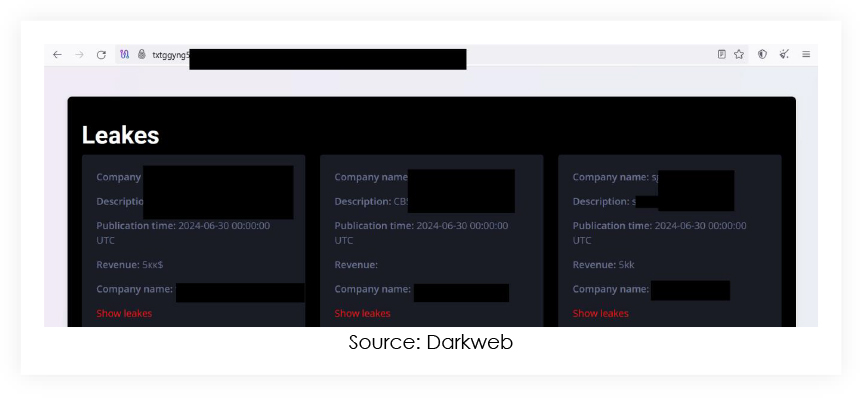Select the Revenue: 5kk text
This screenshot has width=860, height=398.
click(x=604, y=265)
